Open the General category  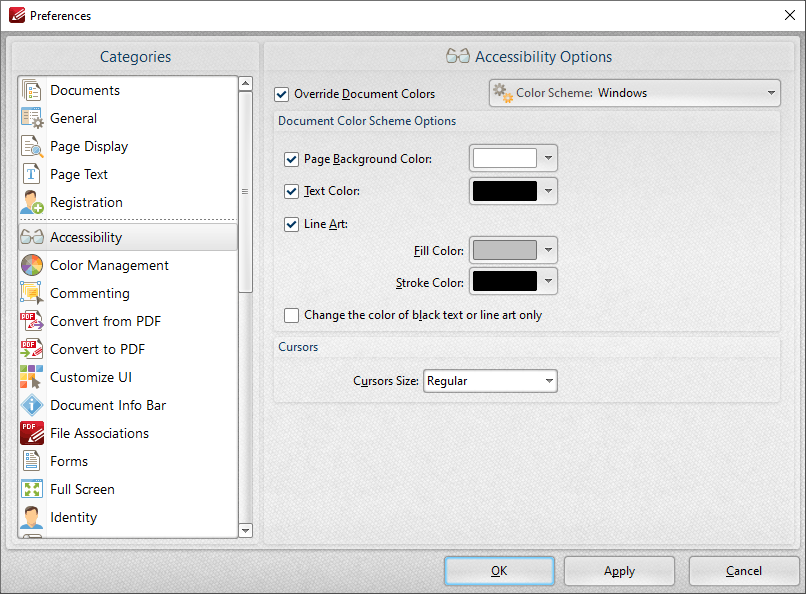(128, 118)
